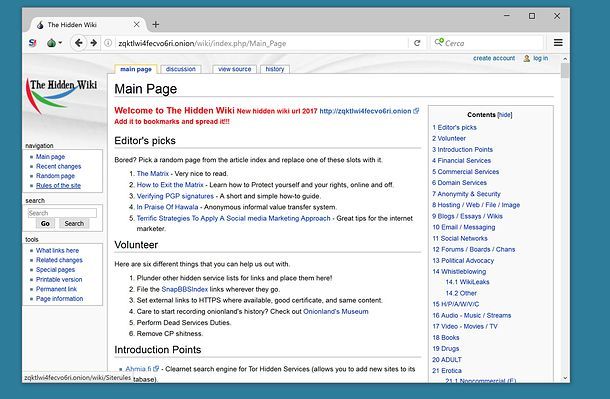The height and width of the screenshot is (399, 610).
Task: Click the S extension icon in toolbar
Action: tap(33, 43)
